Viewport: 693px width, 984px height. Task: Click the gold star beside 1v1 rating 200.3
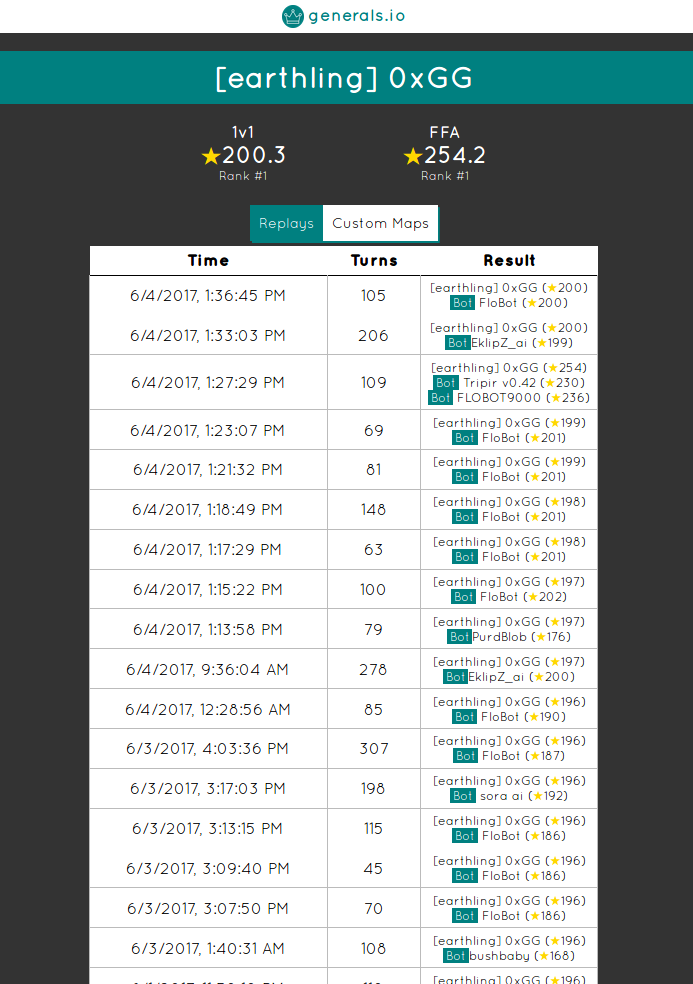click(x=210, y=156)
